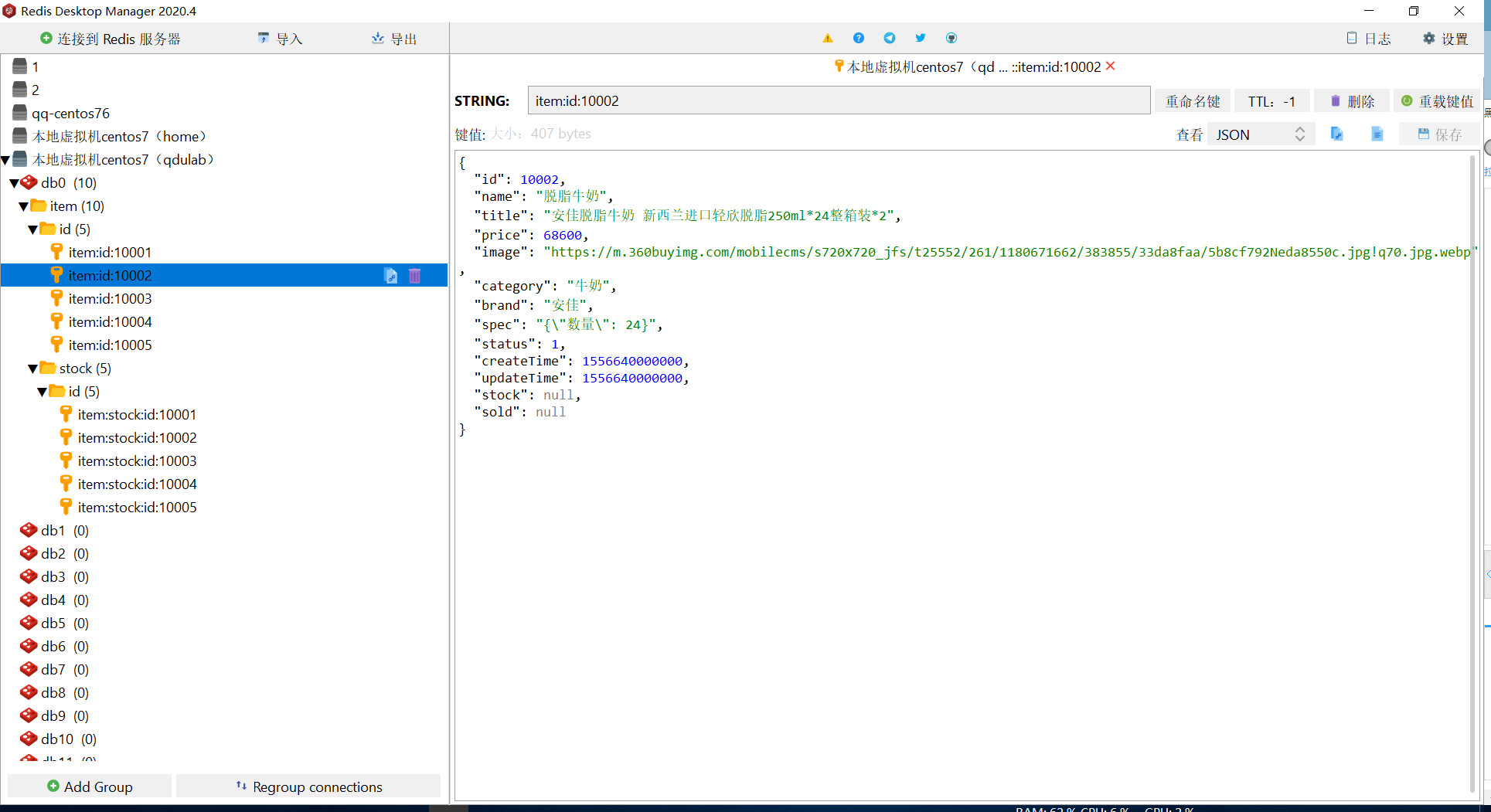Click the purple trash icon on the item:id:10002 row
Viewport: 1491px width, 812px height.
pos(415,276)
